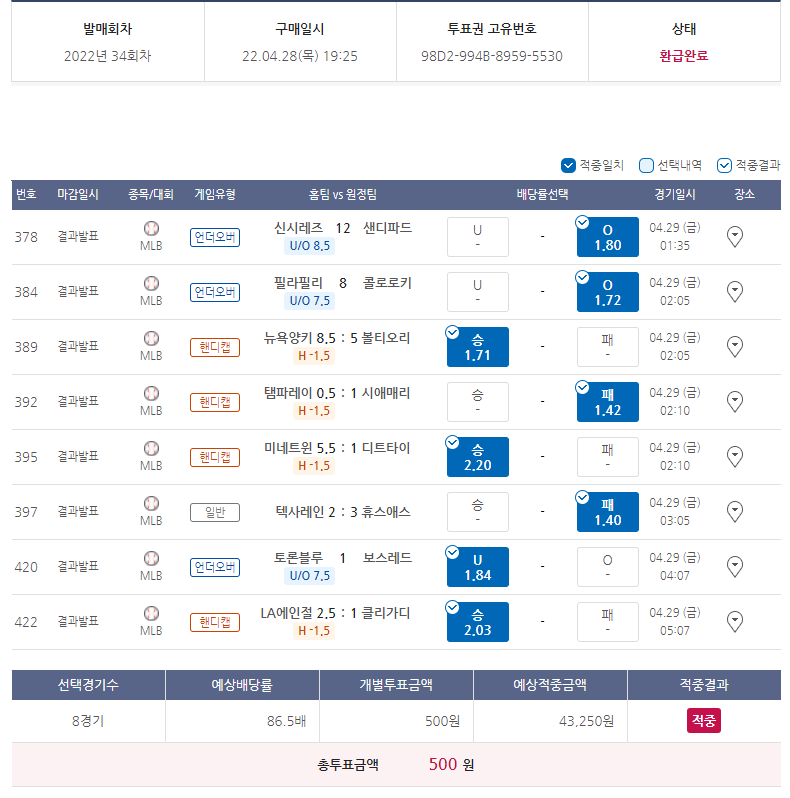790x798 pixels.
Task: Open location pin for match 389
Action: [x=735, y=347]
